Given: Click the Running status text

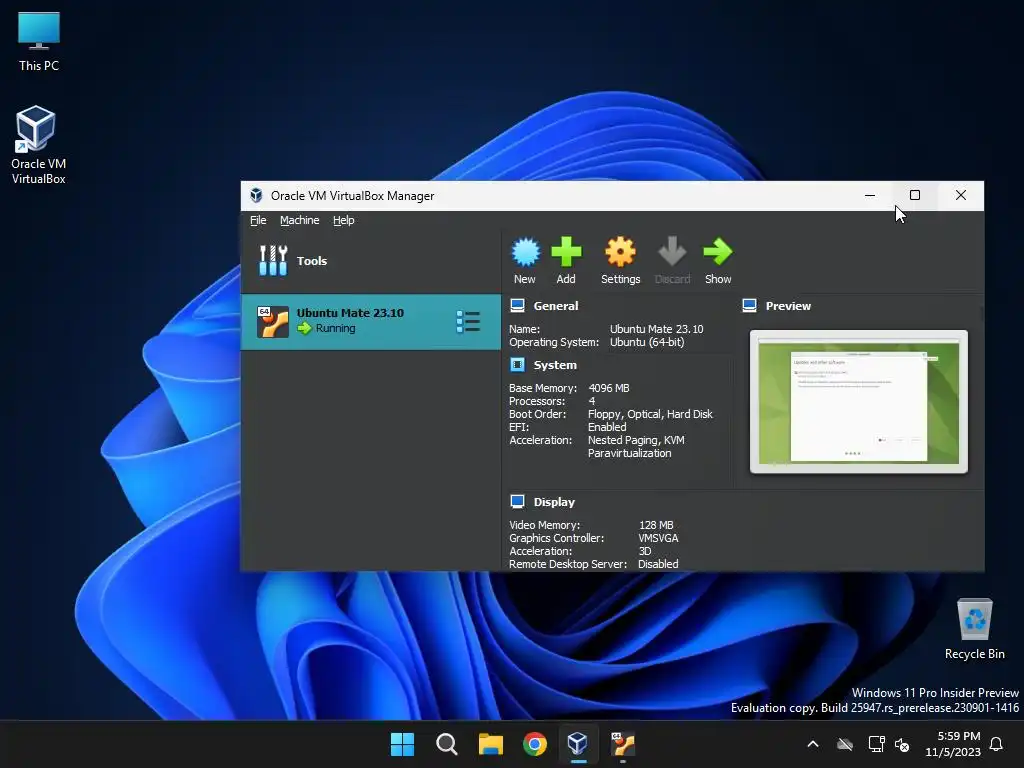Looking at the screenshot, I should point(336,328).
